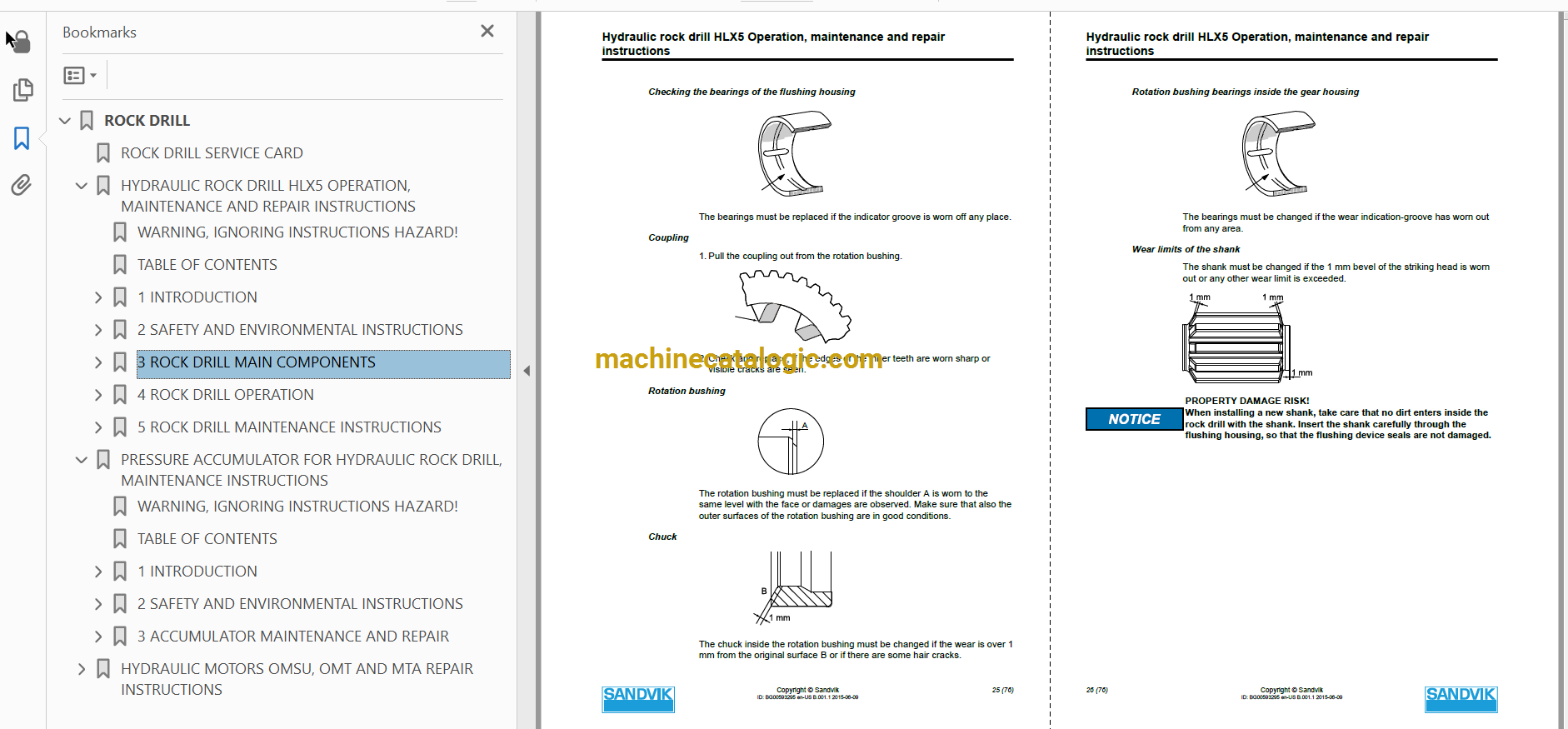Click the 'Coupling' heading on page 25
The image size is (1568, 729).
(x=668, y=237)
